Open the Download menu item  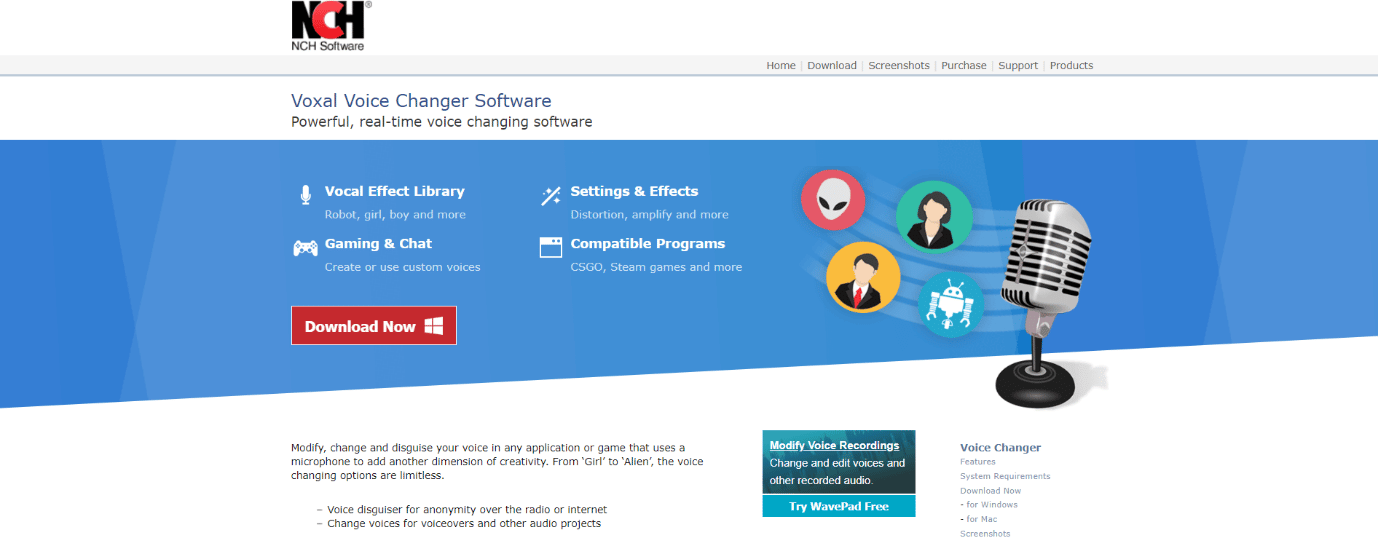click(832, 66)
